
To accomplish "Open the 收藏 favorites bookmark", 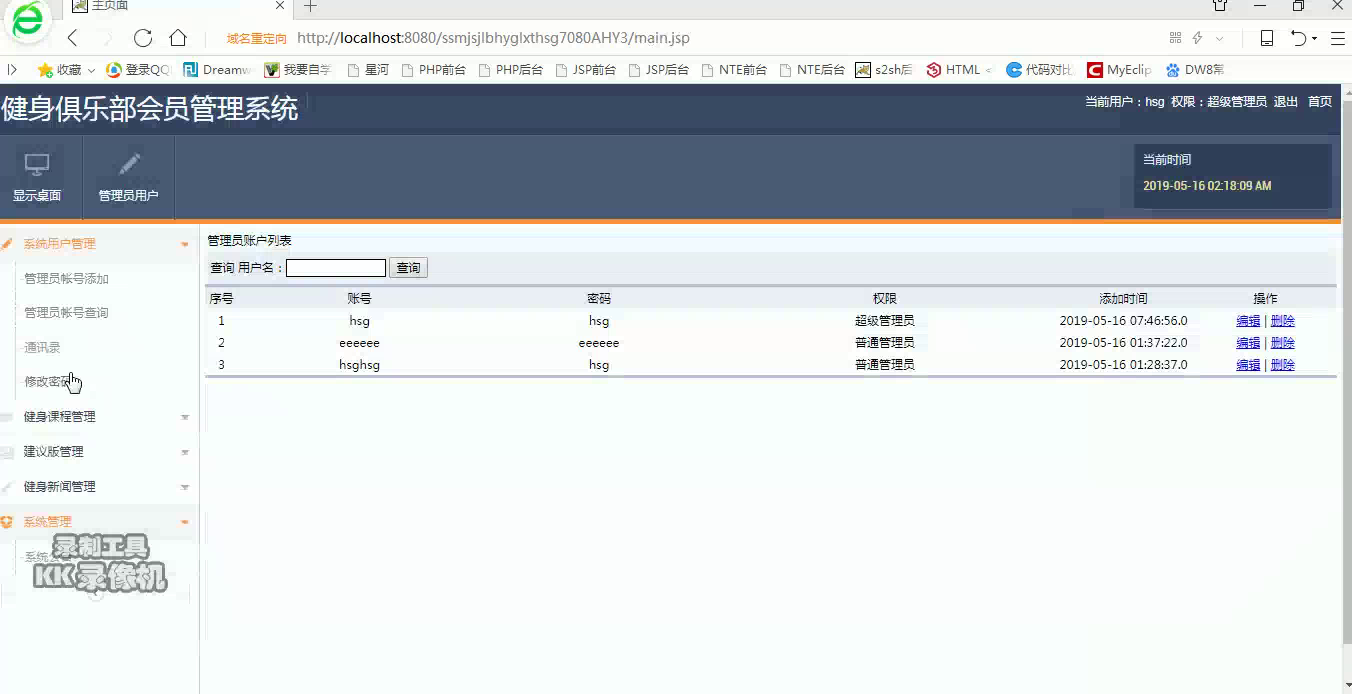I will pos(59,70).
